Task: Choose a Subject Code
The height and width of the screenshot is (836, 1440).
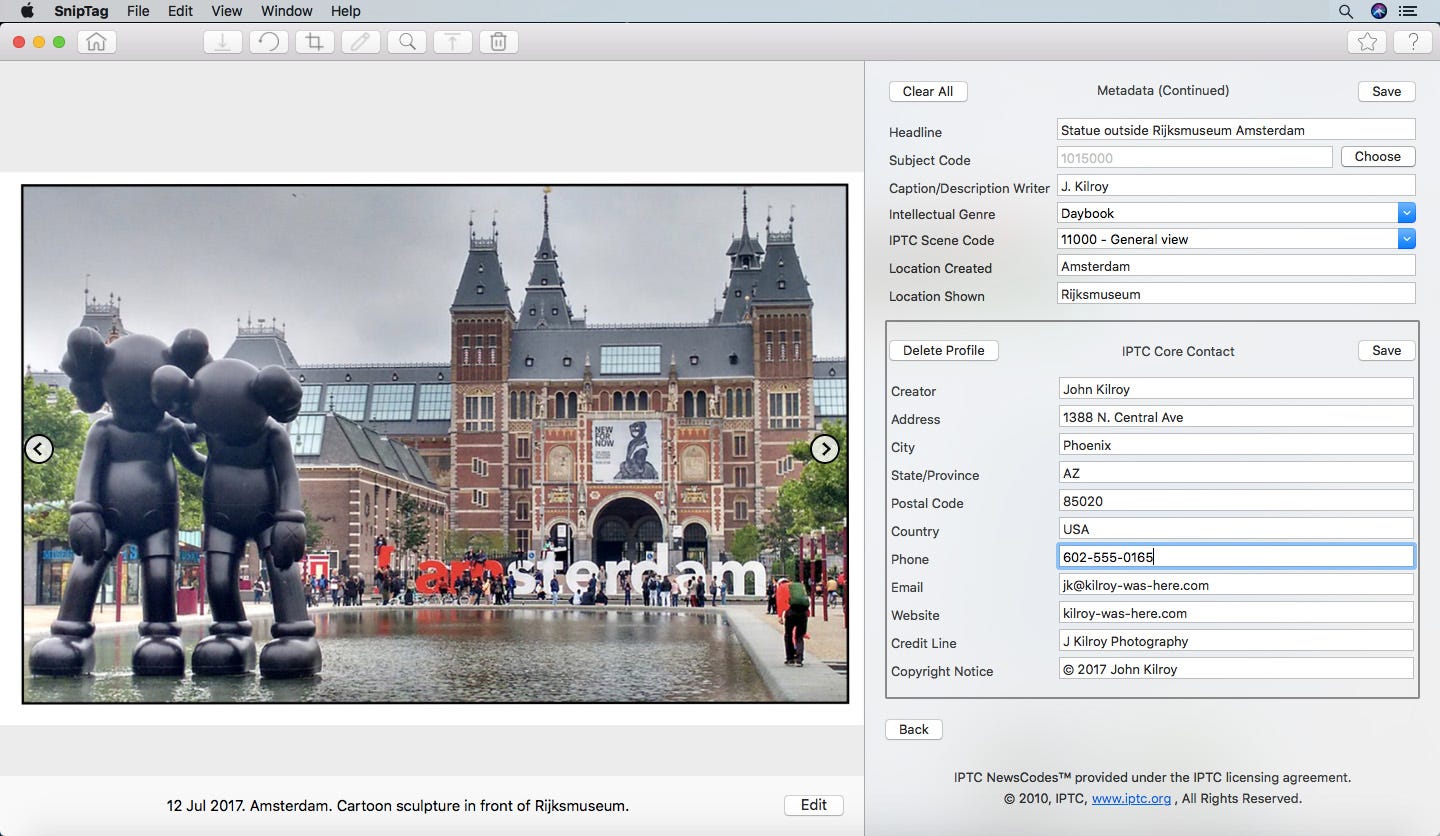Action: pos(1378,156)
